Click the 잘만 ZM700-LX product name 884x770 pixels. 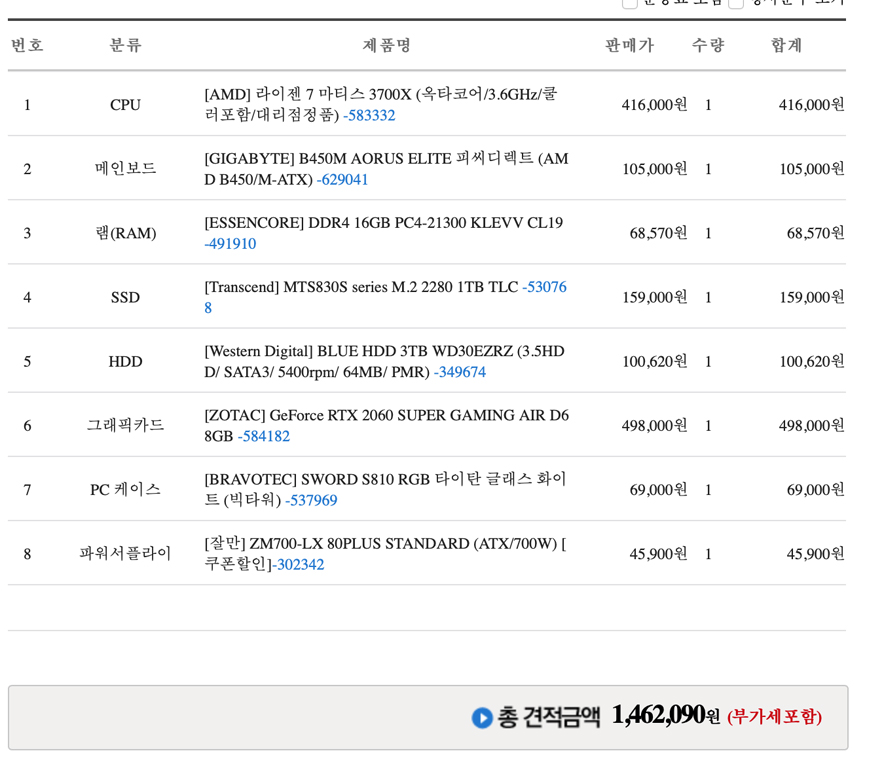(x=385, y=554)
